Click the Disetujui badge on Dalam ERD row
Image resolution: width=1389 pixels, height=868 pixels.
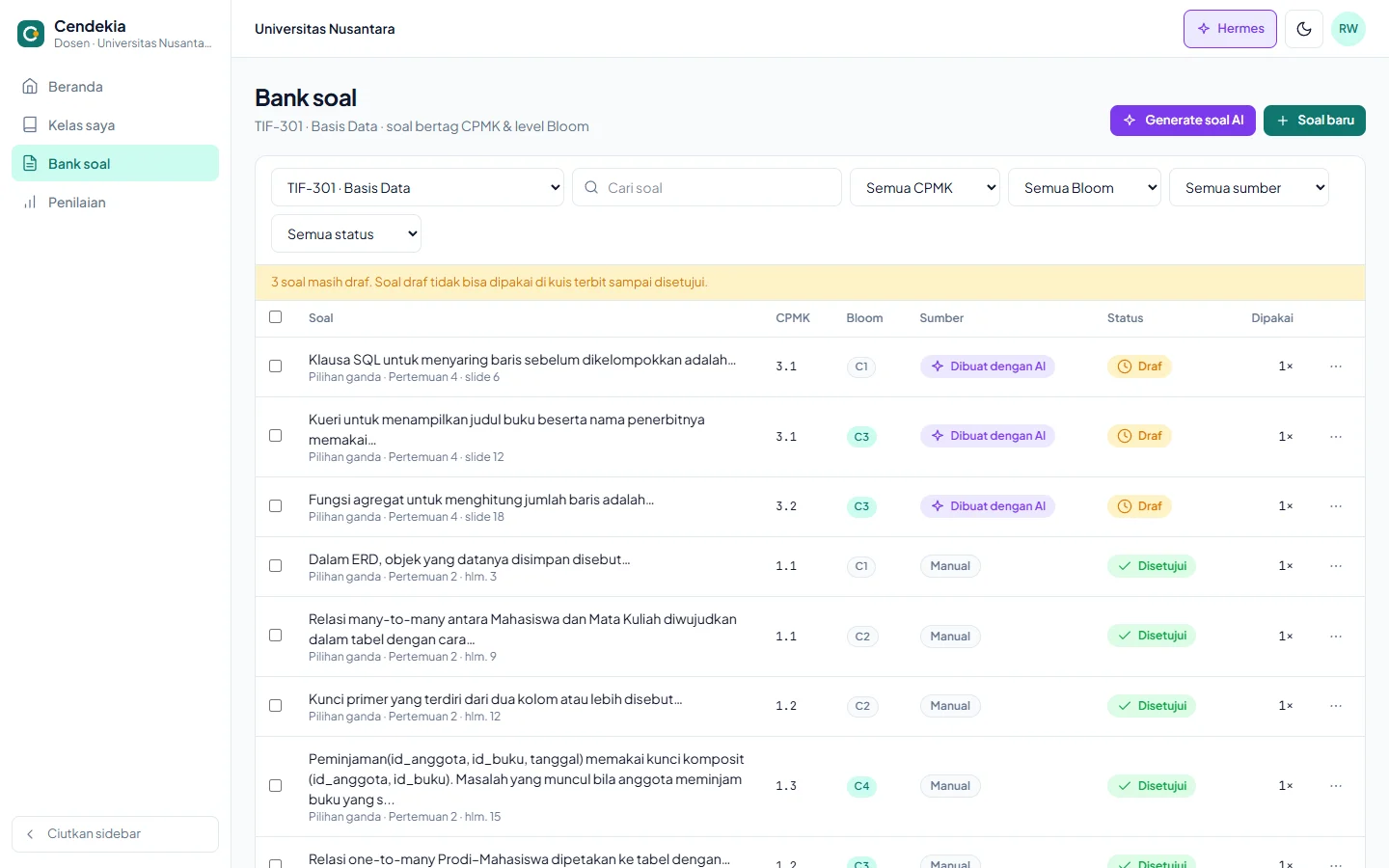coord(1152,566)
